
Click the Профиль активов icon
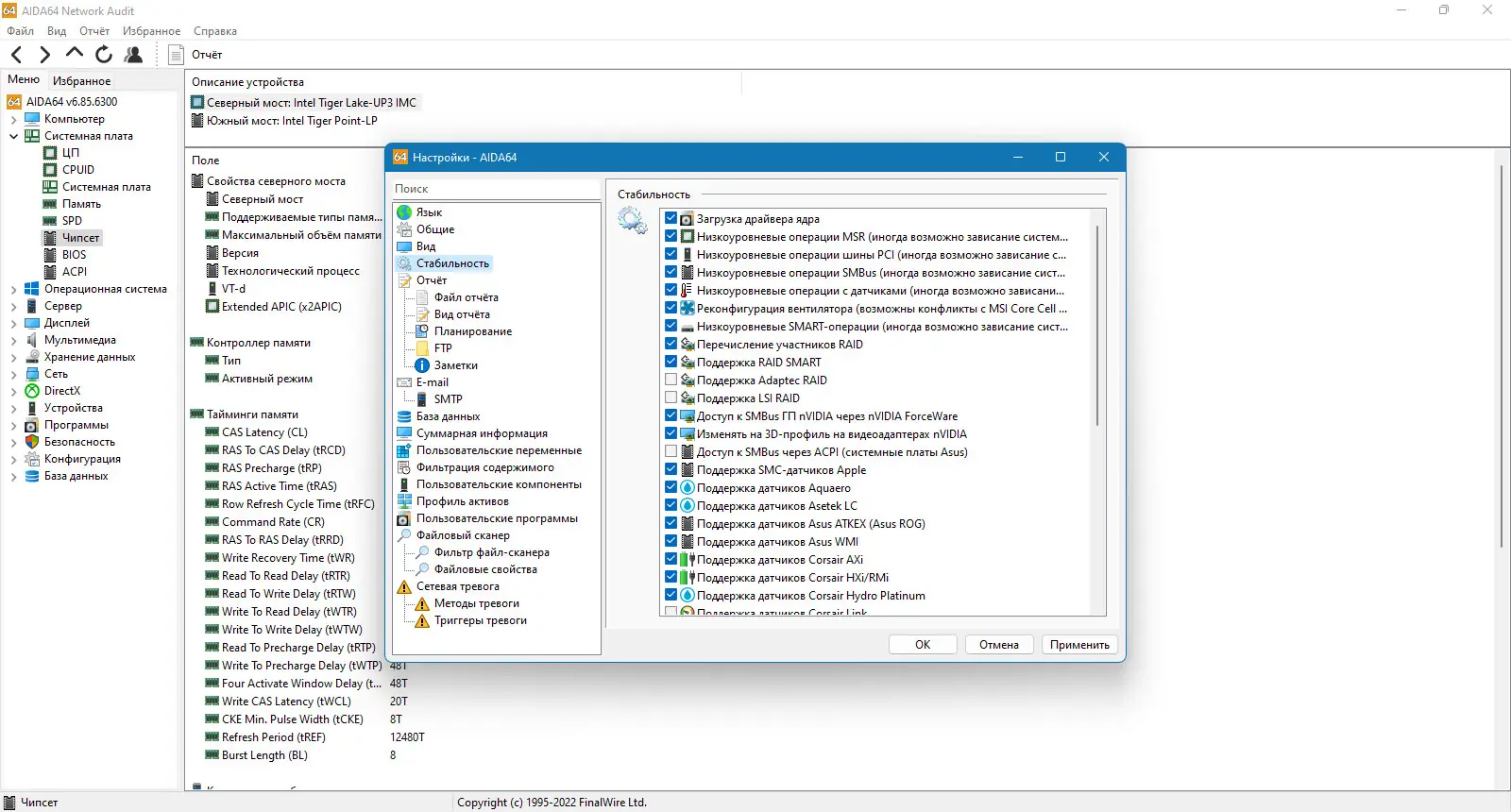(x=404, y=501)
